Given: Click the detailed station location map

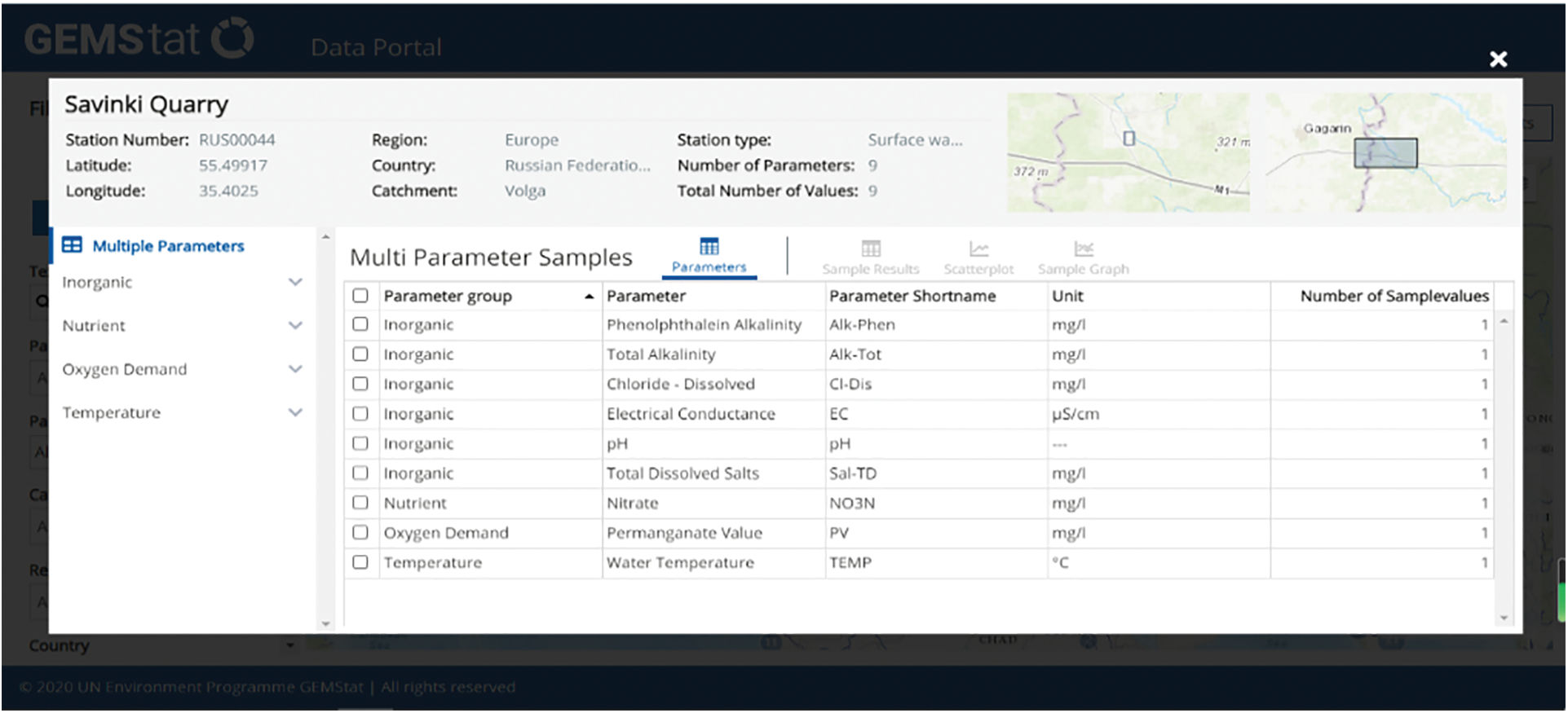Looking at the screenshot, I should (x=1128, y=152).
